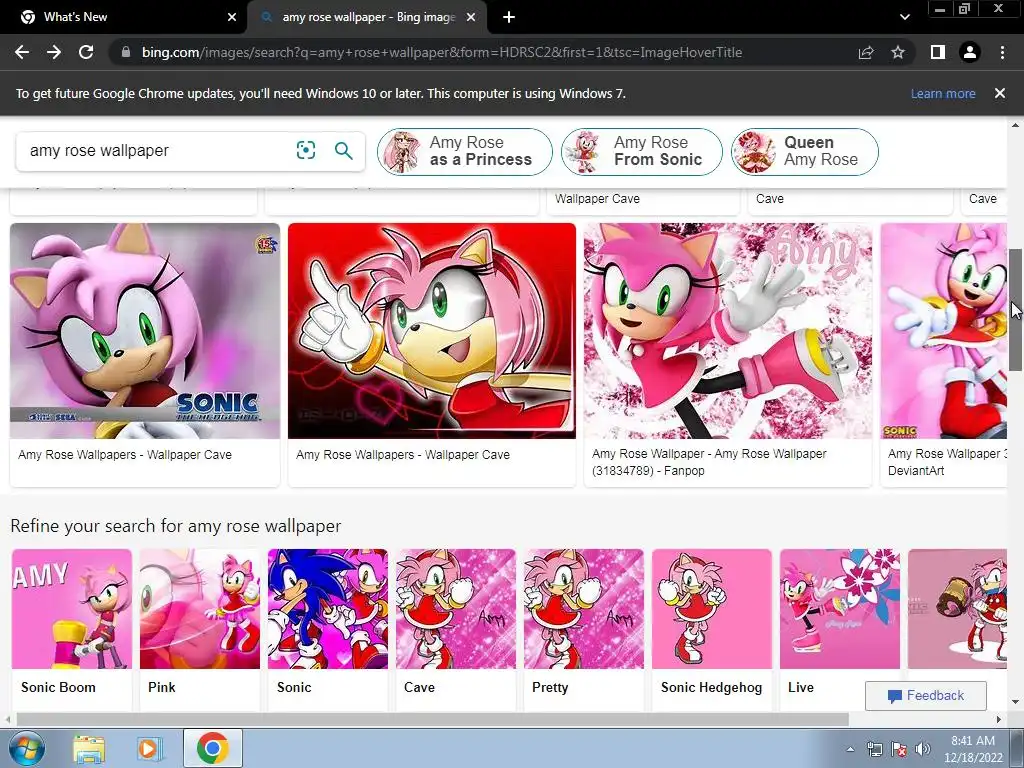Open Chrome three-dot menu
Viewport: 1024px width, 768px height.
tap(1002, 52)
